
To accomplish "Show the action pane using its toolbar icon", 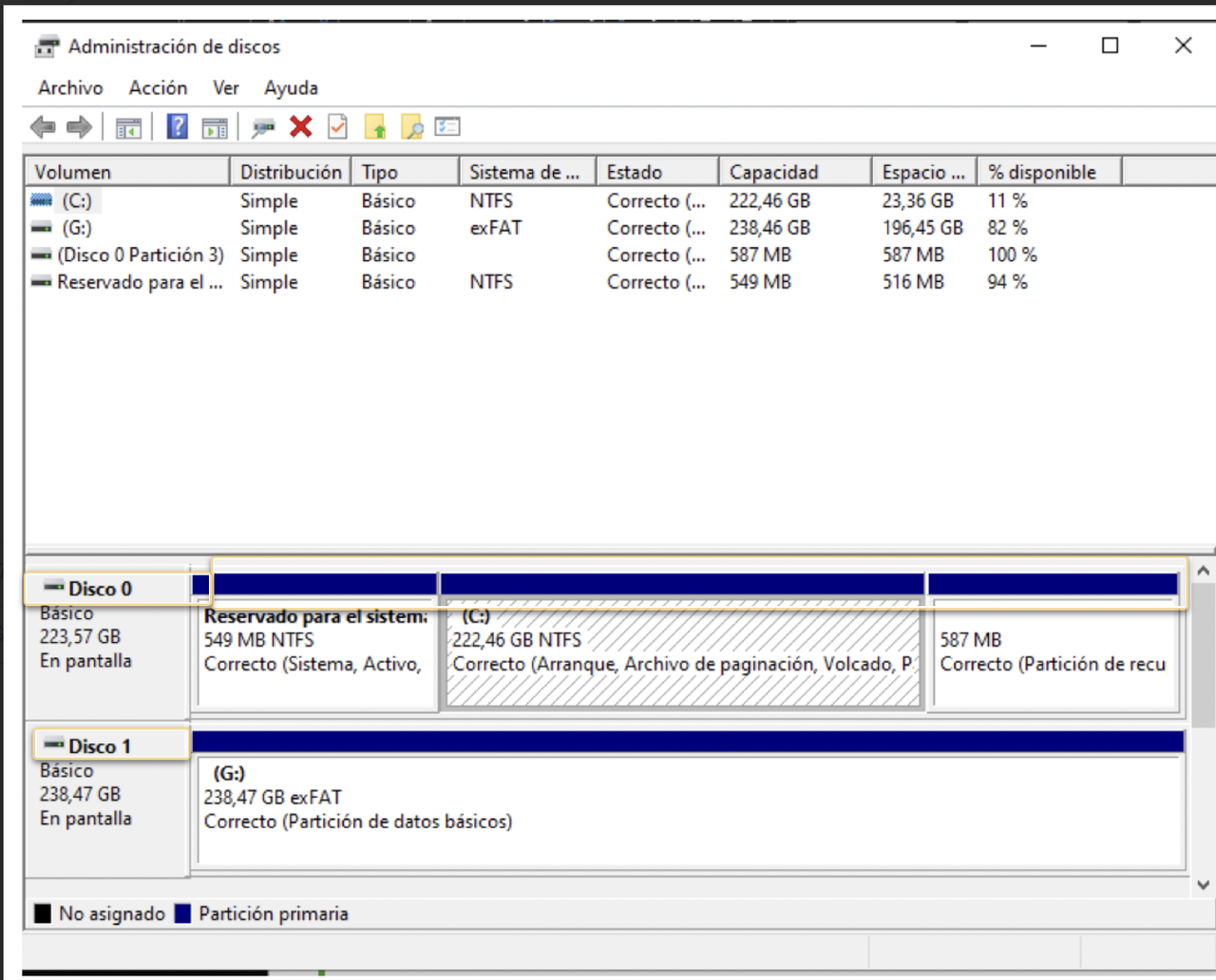I will point(215,126).
